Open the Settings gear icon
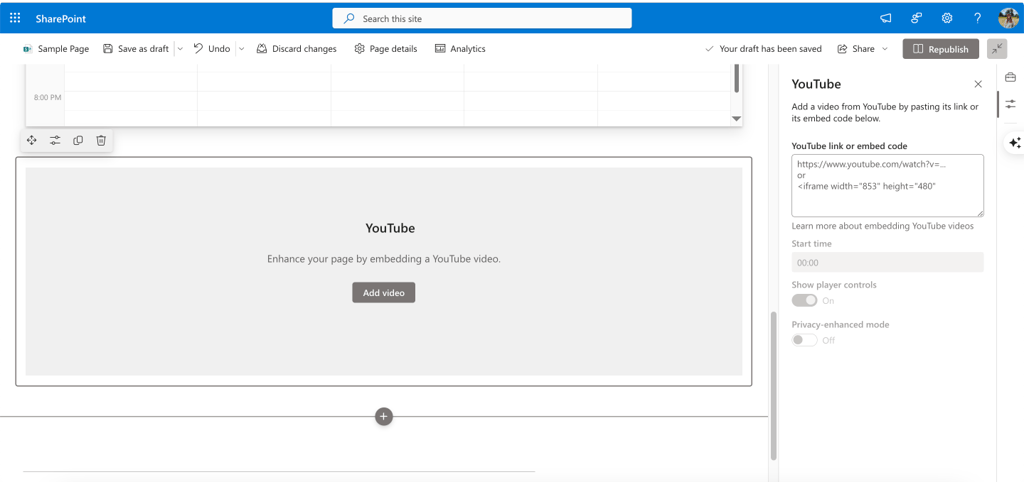Screen dimensions: 1024x482 (x=947, y=18)
